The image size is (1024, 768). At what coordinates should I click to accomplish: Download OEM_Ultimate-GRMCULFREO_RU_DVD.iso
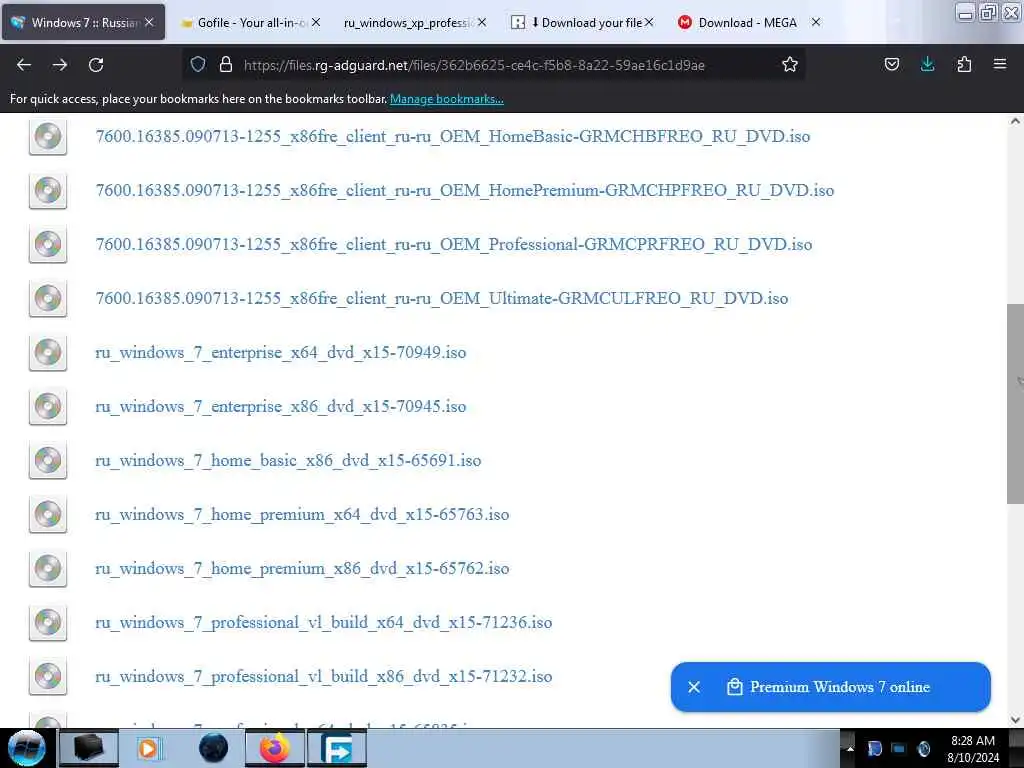(x=441, y=298)
